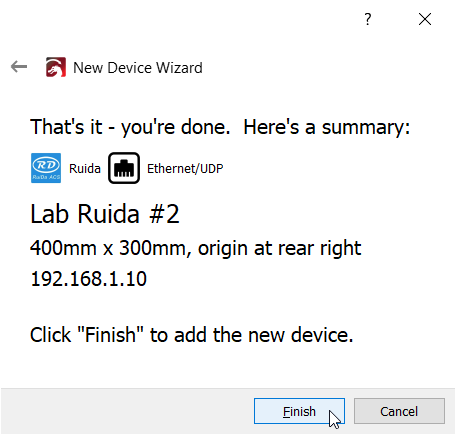The image size is (456, 435).
Task: Click the "origin at rear right" text
Action: click(280, 248)
